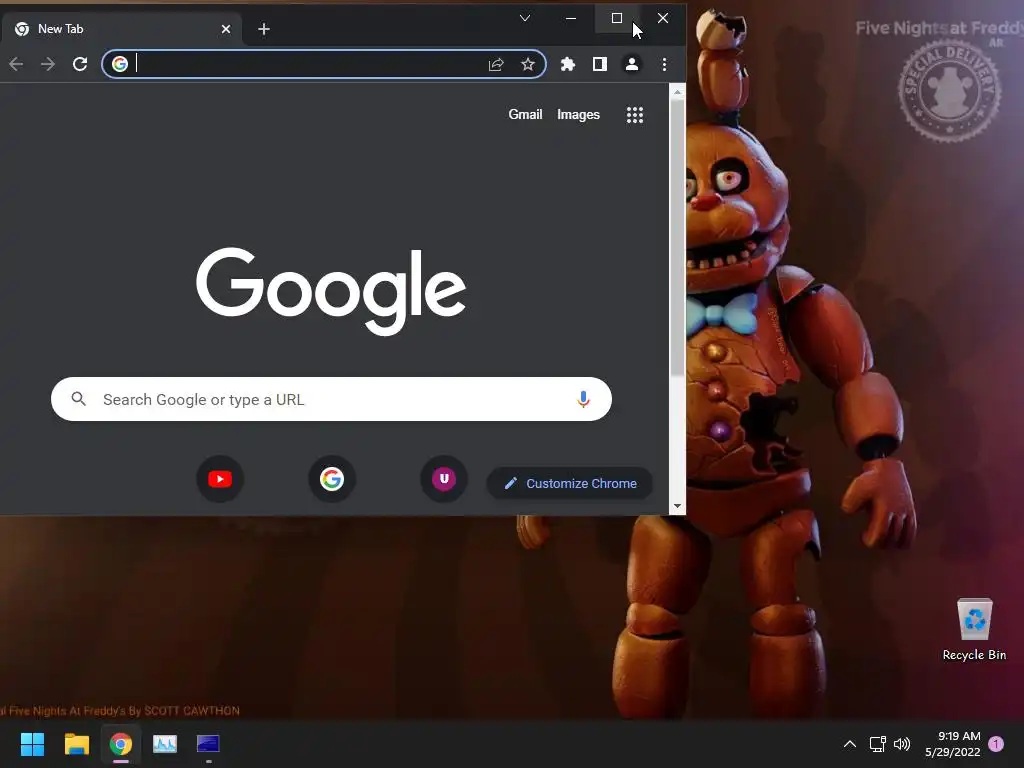This screenshot has width=1024, height=768.
Task: Maximize the Chrome window
Action: (616, 18)
